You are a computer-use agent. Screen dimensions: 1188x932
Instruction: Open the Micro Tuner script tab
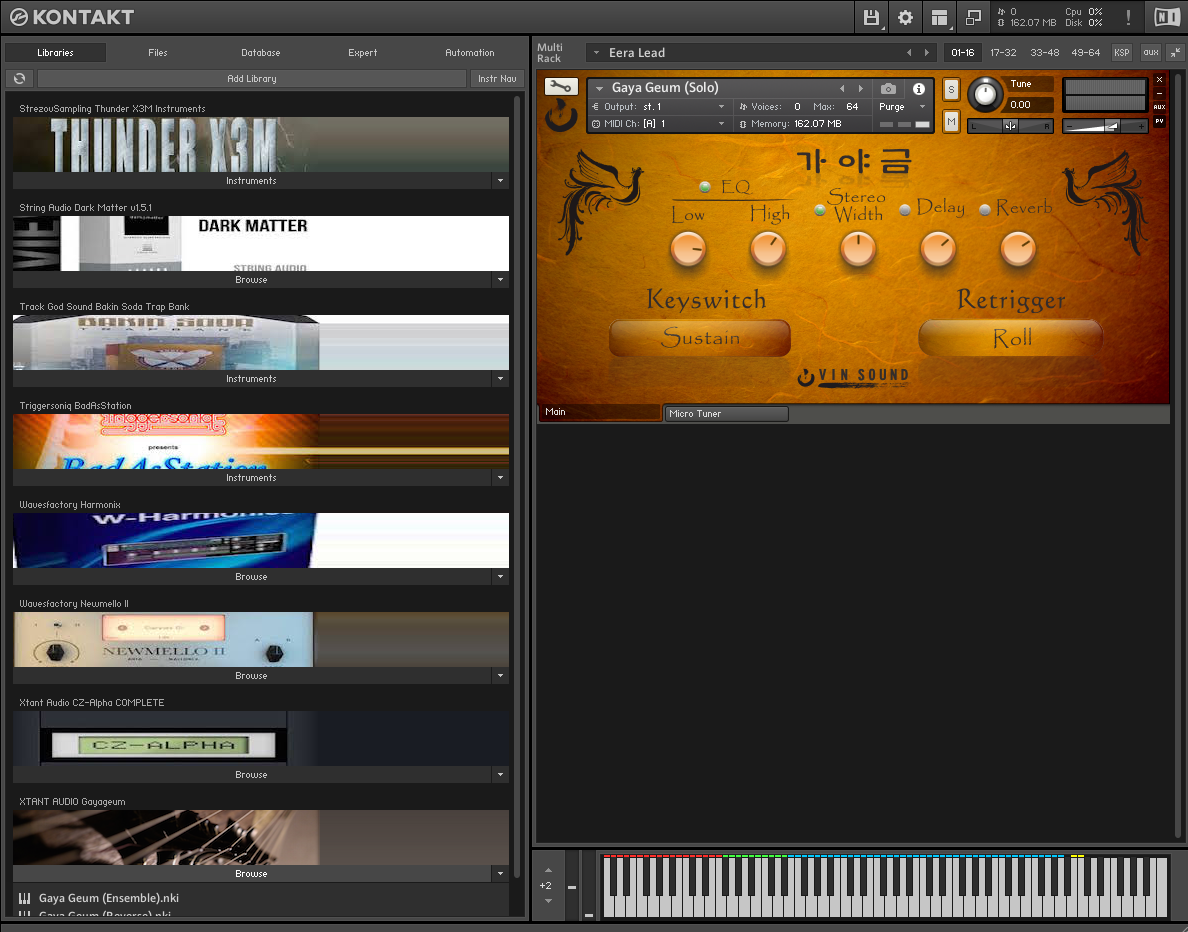click(726, 414)
